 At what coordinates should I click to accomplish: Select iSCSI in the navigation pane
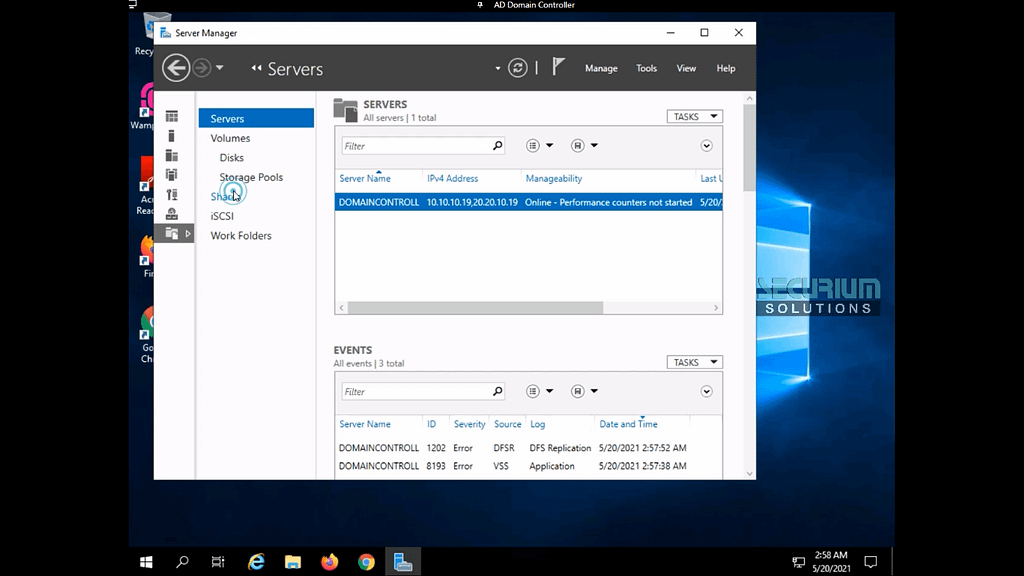tap(221, 216)
